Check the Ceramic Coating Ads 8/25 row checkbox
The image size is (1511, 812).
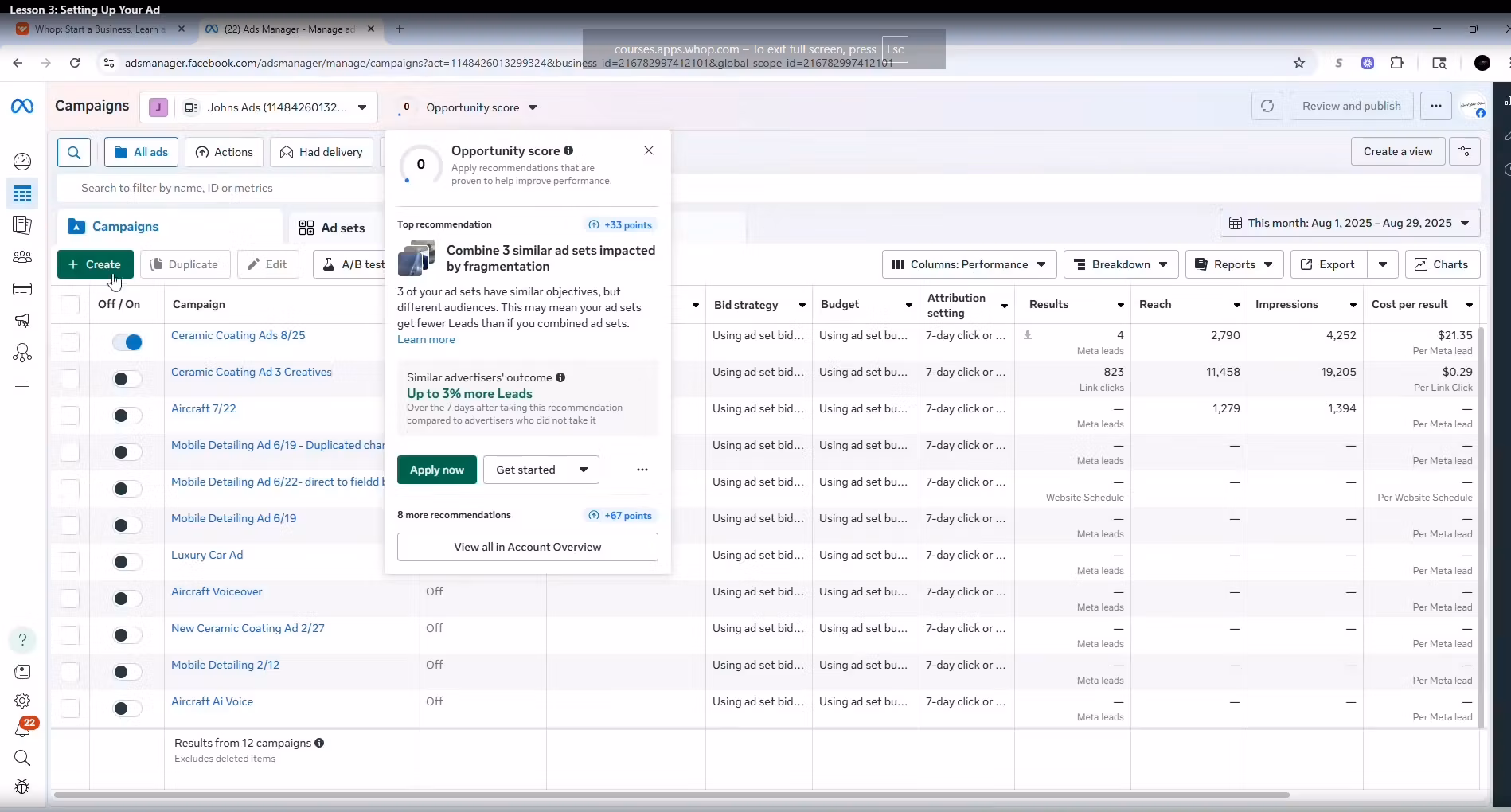click(x=70, y=342)
